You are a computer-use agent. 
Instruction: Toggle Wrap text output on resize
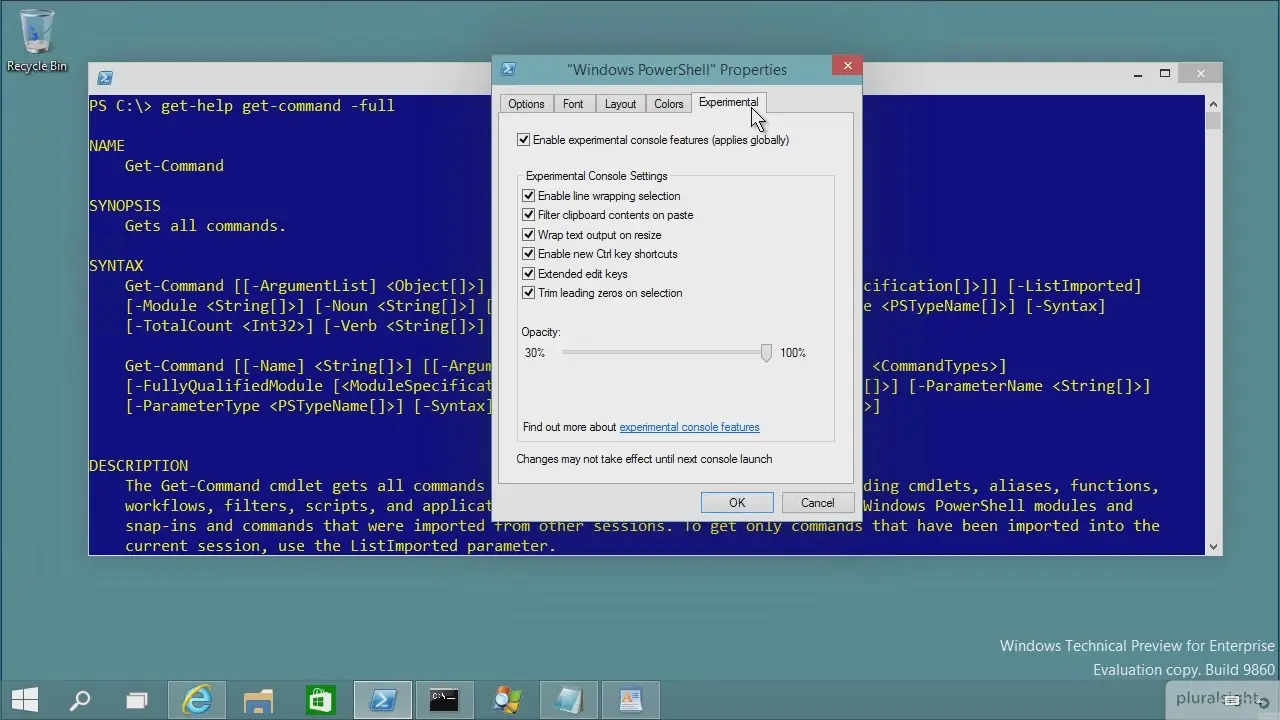click(529, 235)
